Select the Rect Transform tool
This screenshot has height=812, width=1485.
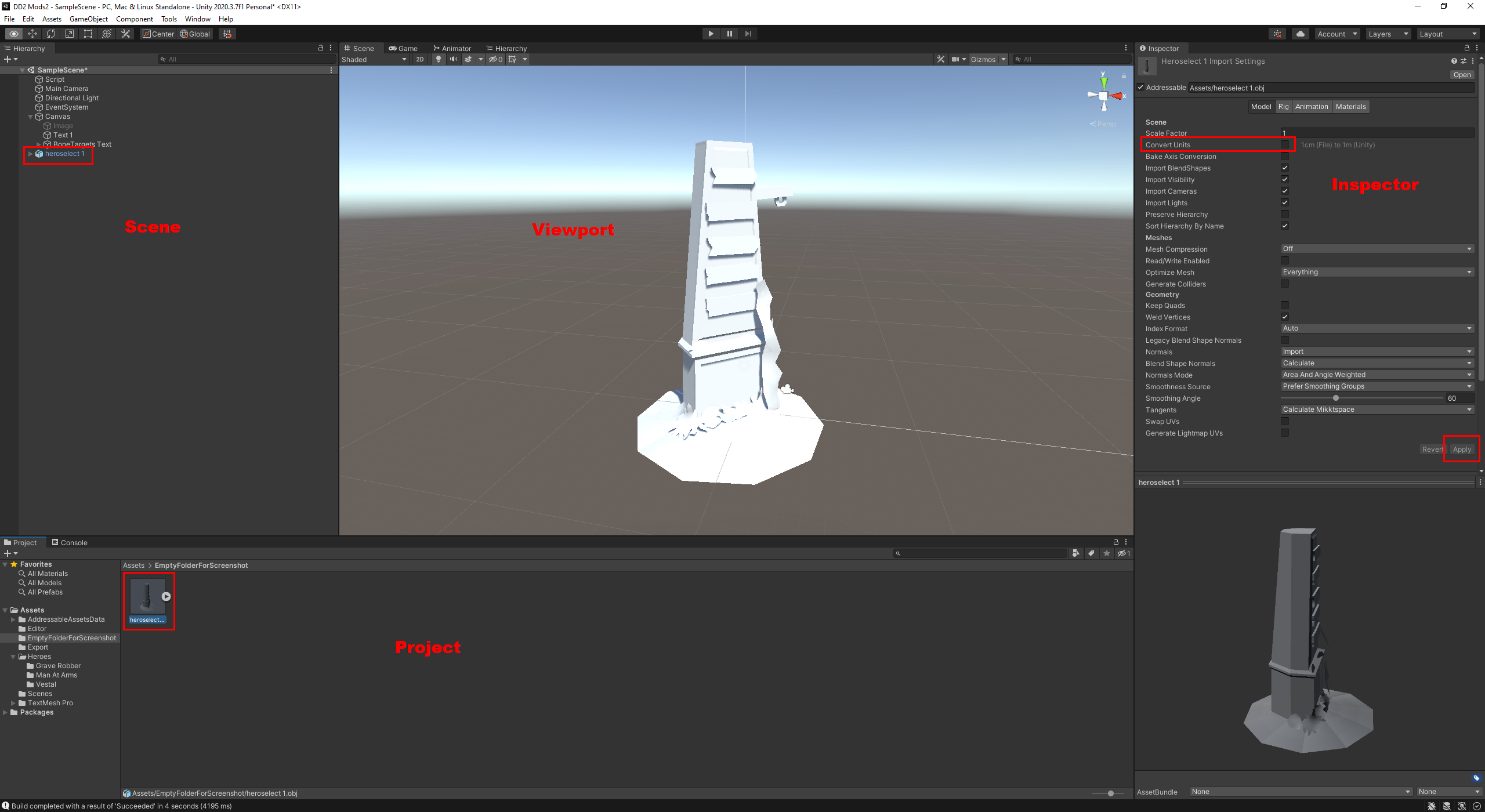click(88, 34)
